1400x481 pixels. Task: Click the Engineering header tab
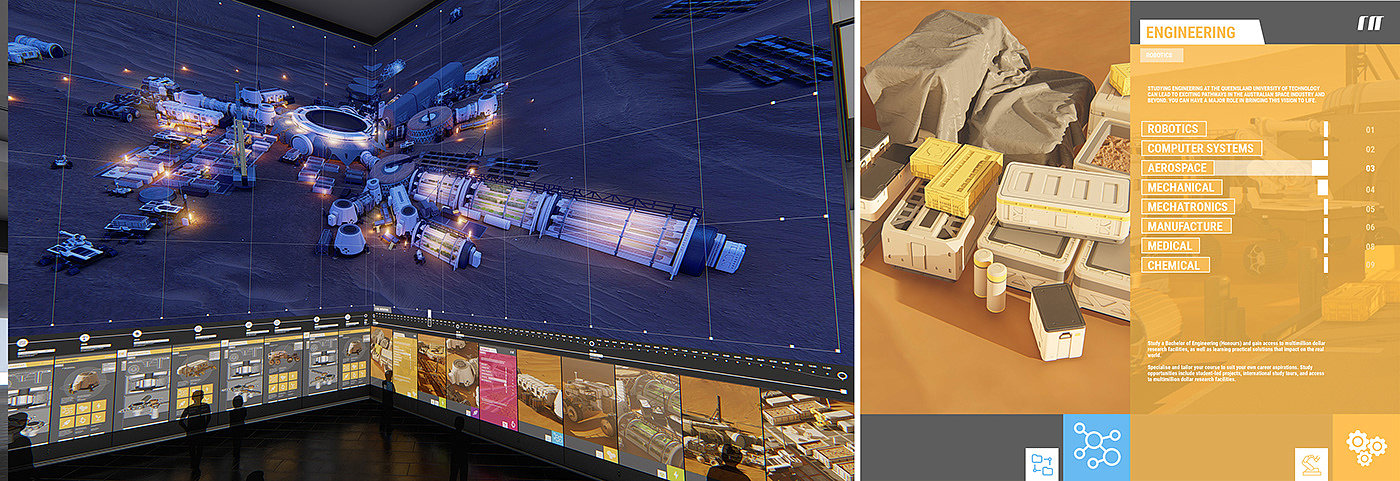pos(1196,32)
